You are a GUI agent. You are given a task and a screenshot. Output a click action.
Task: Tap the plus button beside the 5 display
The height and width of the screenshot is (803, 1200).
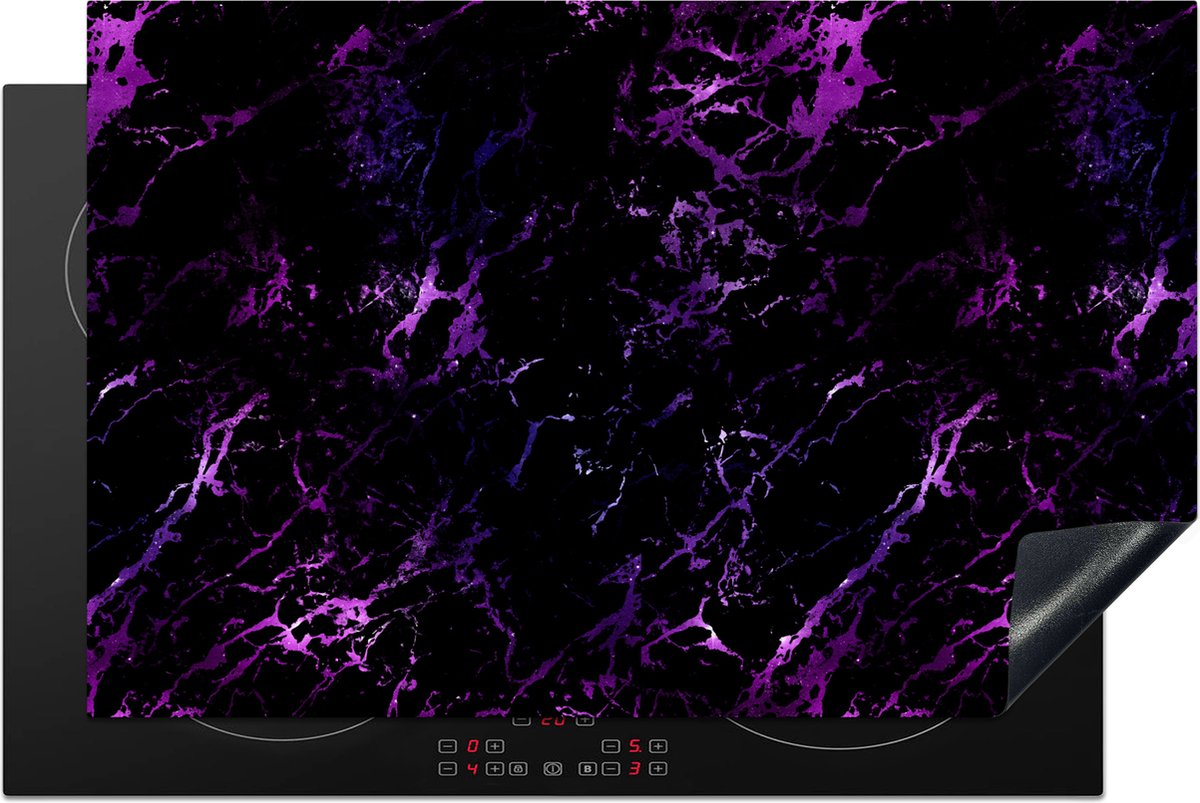coord(658,746)
